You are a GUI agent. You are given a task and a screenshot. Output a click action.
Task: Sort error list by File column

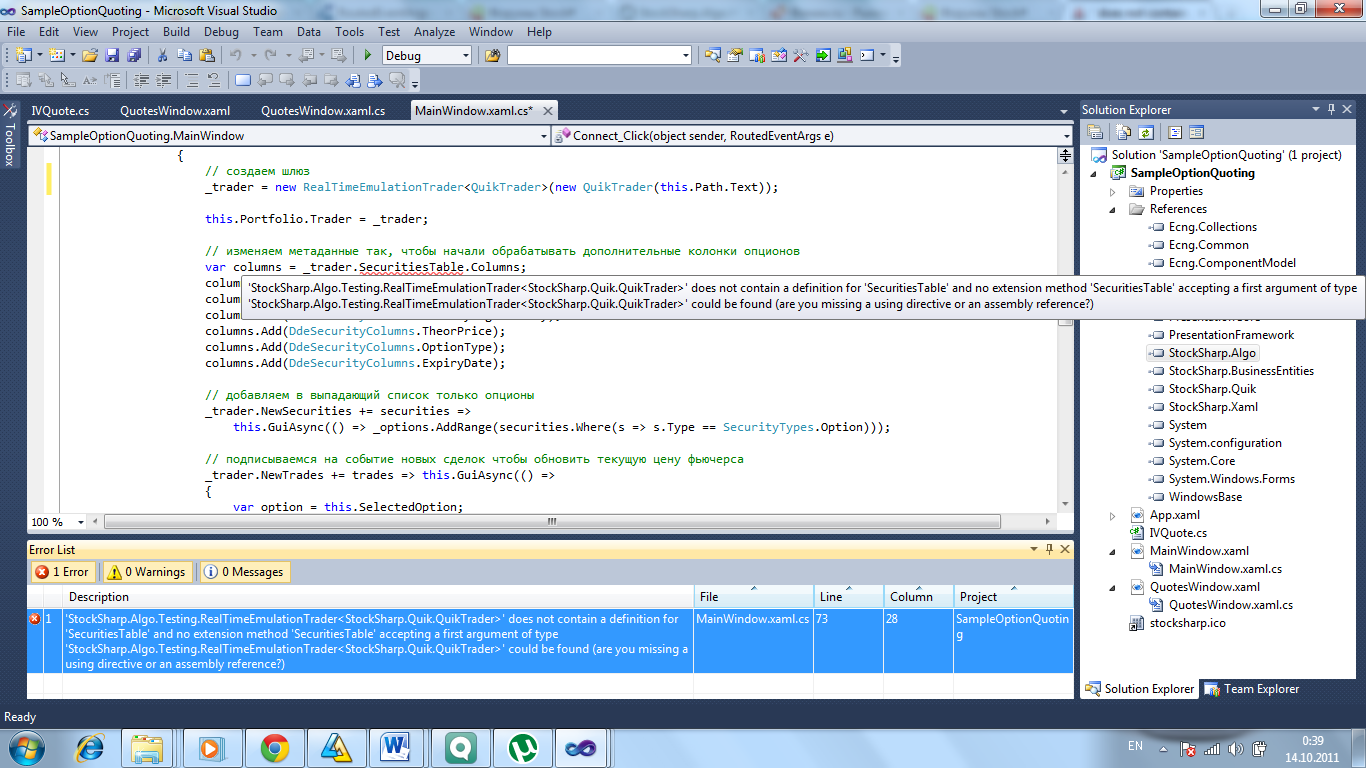click(x=753, y=596)
